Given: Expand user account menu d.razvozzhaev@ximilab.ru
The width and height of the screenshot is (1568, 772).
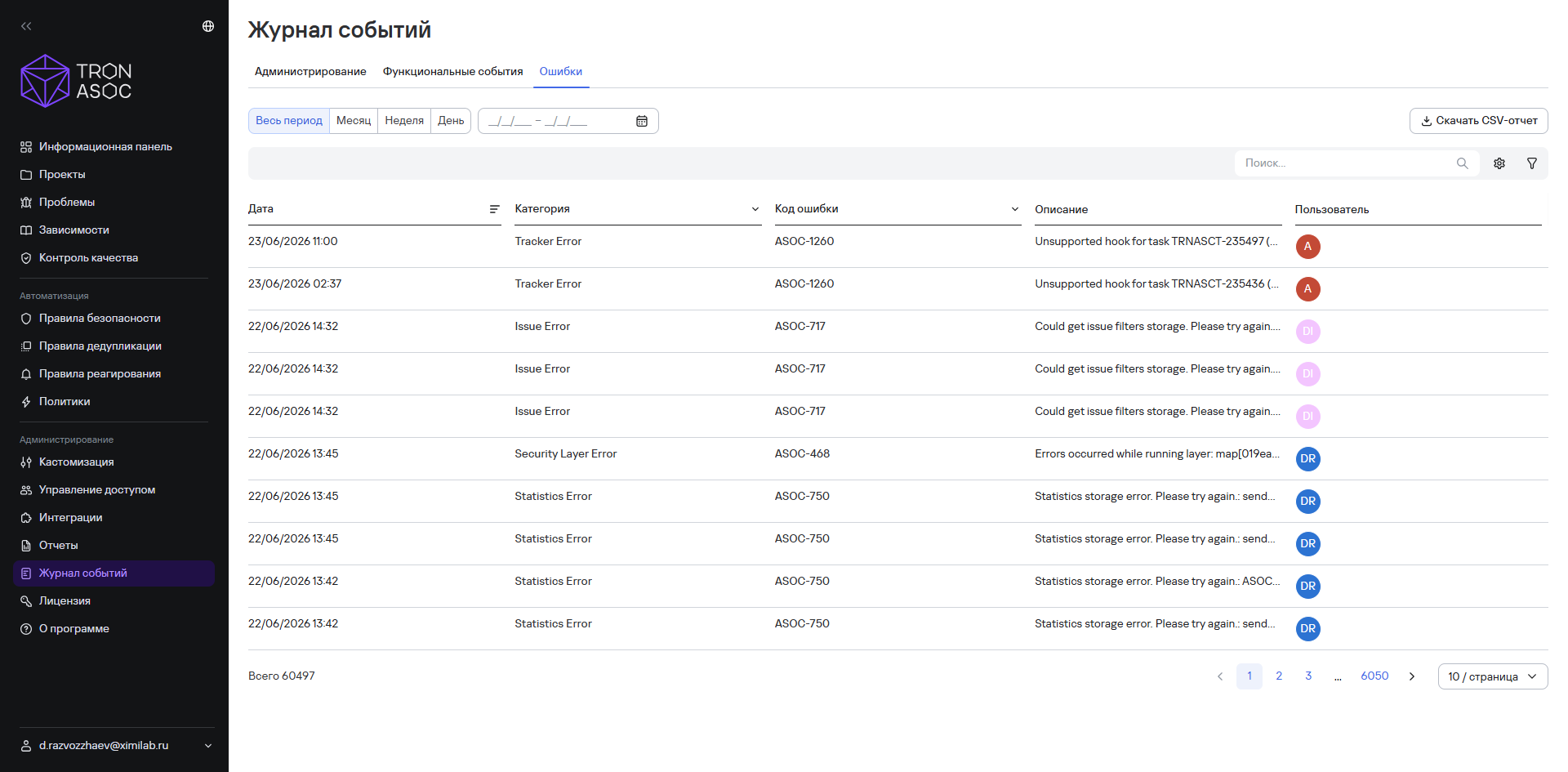Looking at the screenshot, I should point(117,746).
